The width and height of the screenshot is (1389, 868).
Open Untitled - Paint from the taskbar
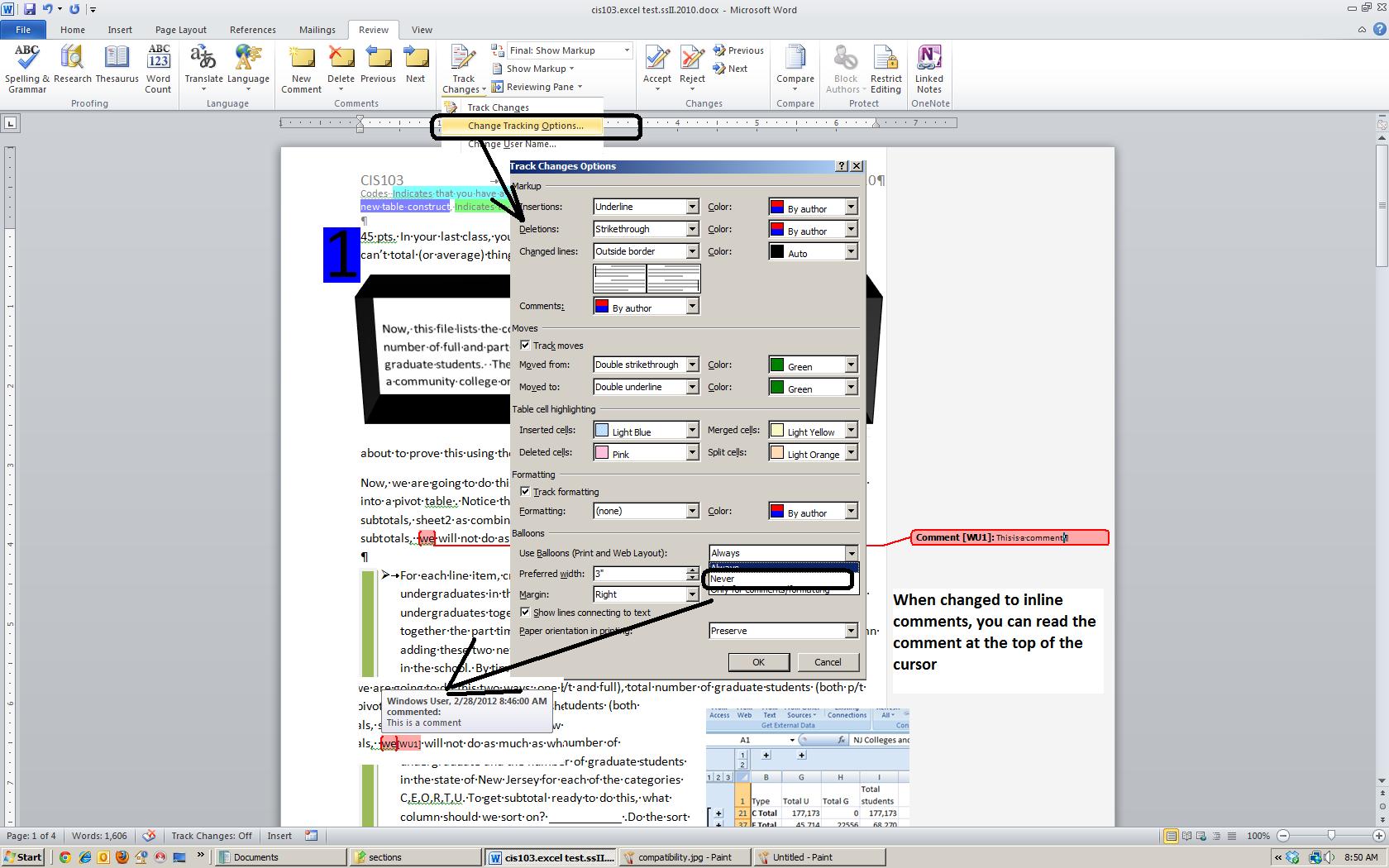click(x=819, y=857)
